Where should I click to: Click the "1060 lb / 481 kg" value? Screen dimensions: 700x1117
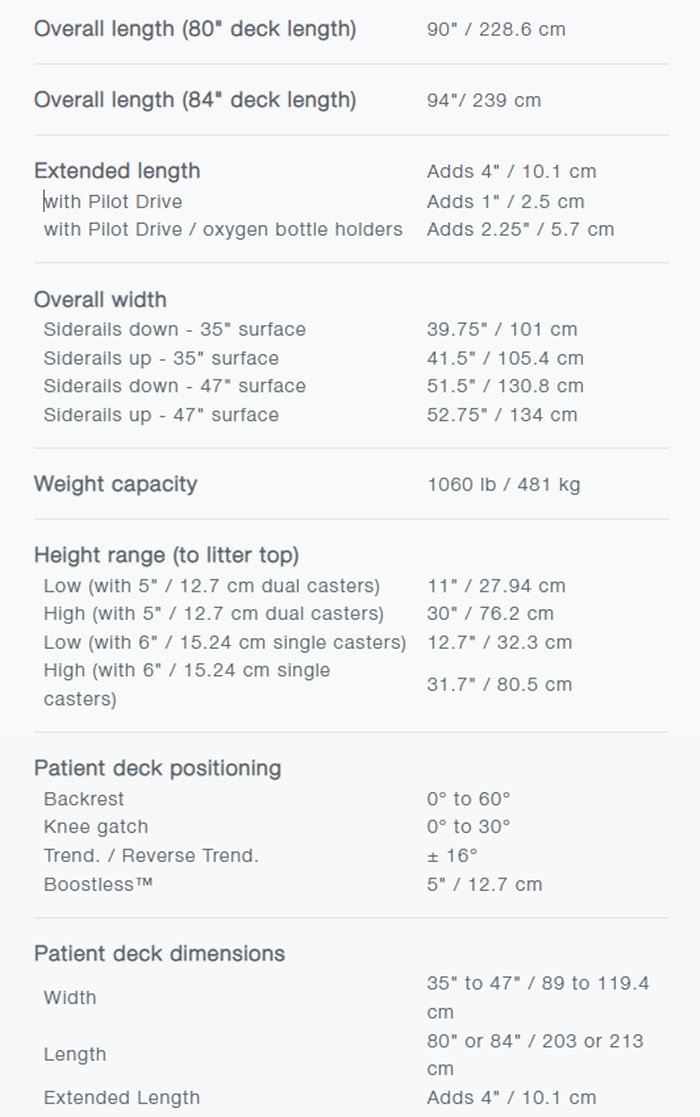pos(503,485)
